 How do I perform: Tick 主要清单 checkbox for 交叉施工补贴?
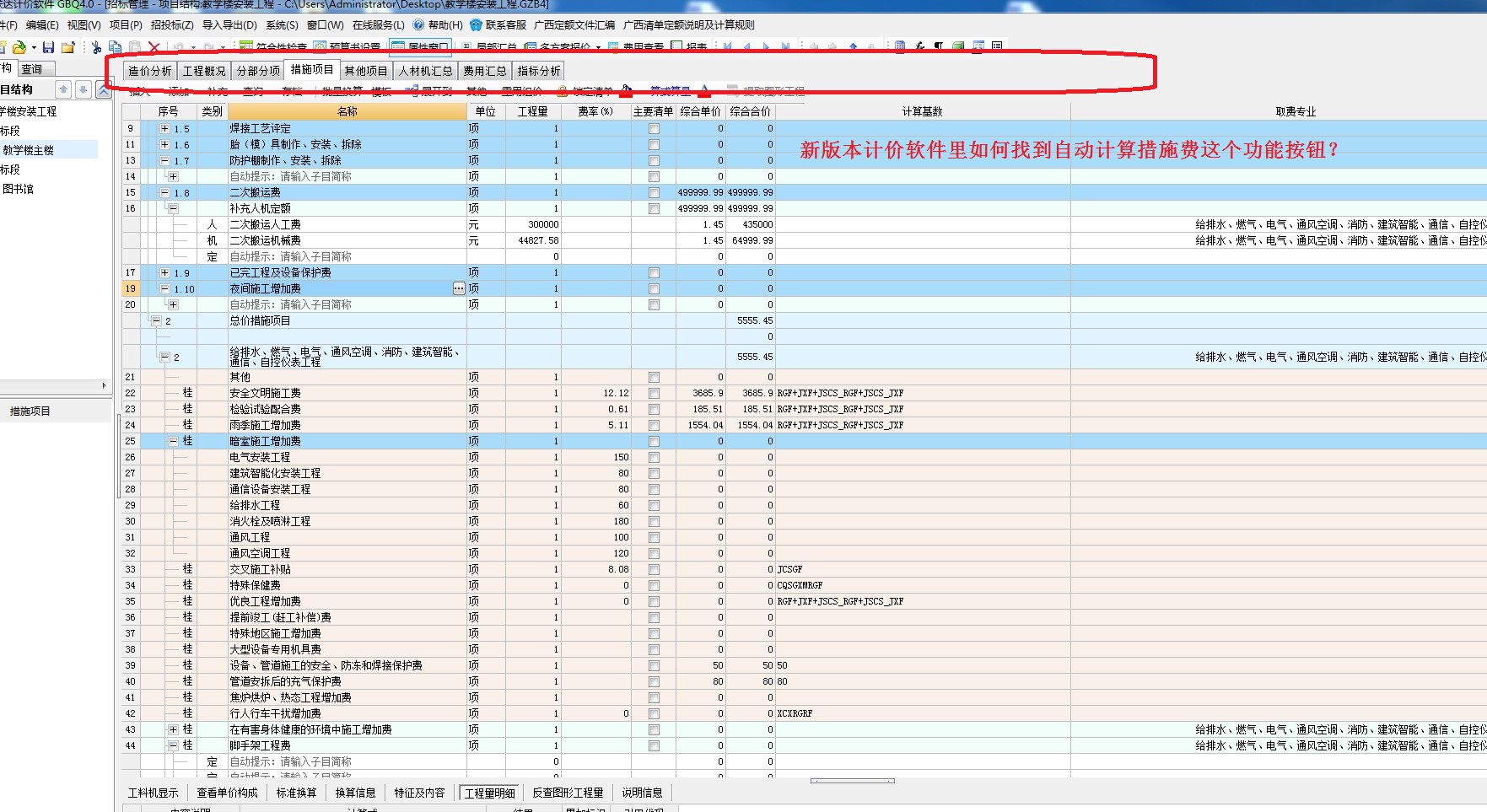click(x=654, y=569)
